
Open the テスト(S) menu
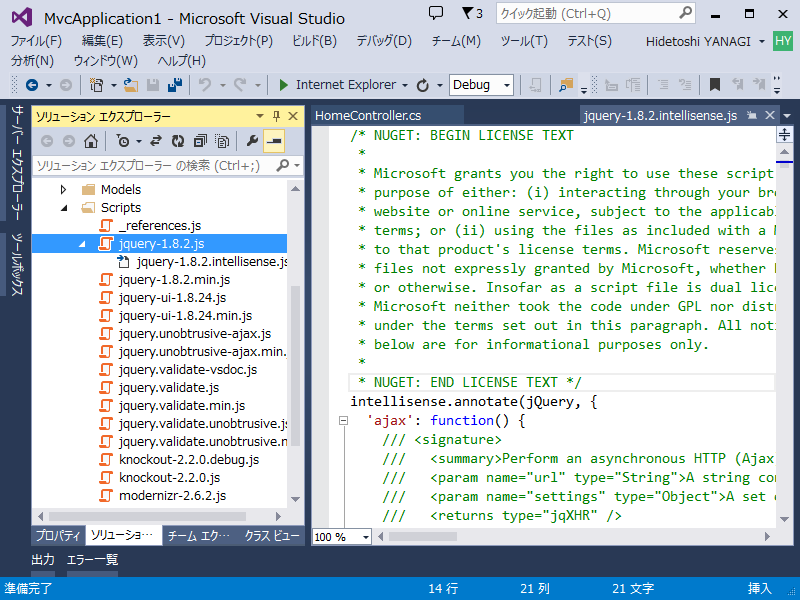(x=589, y=41)
